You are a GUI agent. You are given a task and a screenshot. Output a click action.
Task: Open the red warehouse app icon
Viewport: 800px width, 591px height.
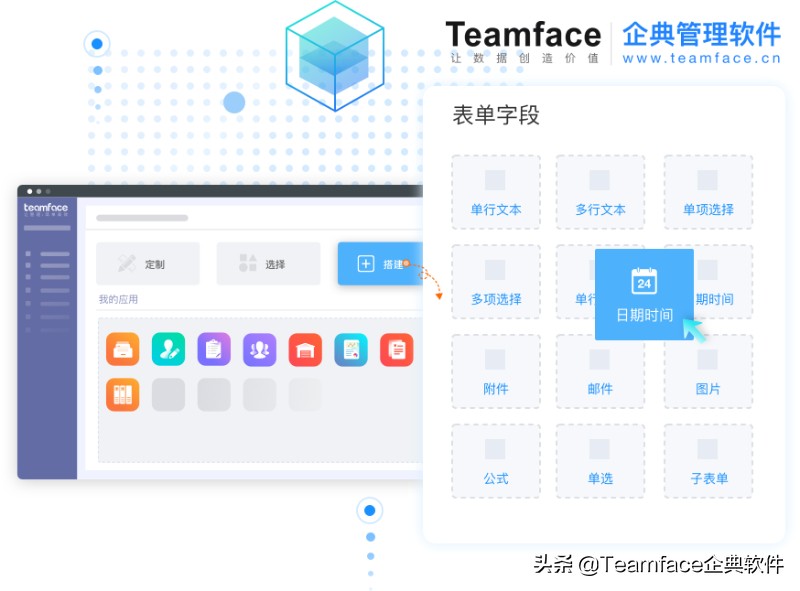(305, 350)
